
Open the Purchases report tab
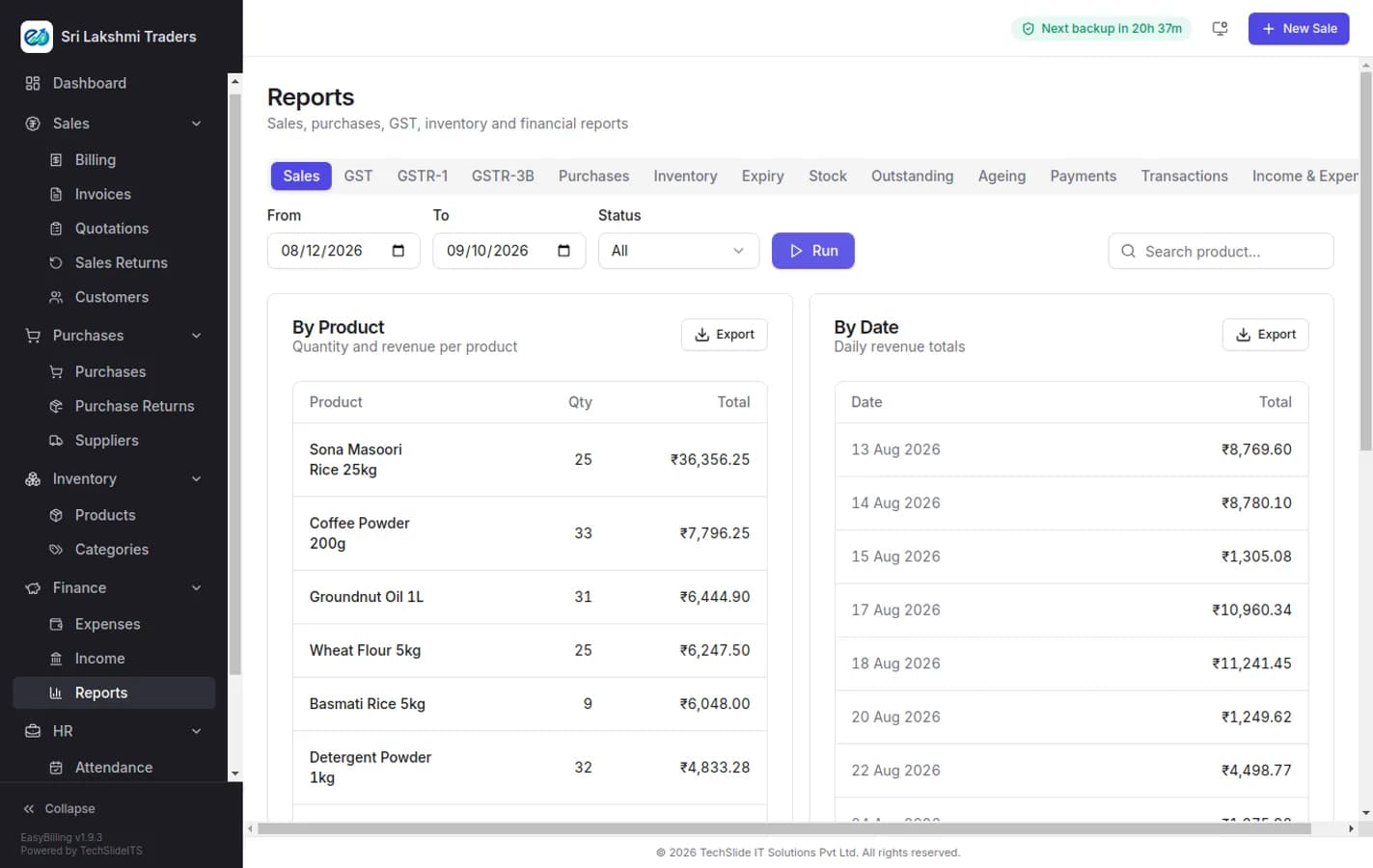(x=593, y=176)
